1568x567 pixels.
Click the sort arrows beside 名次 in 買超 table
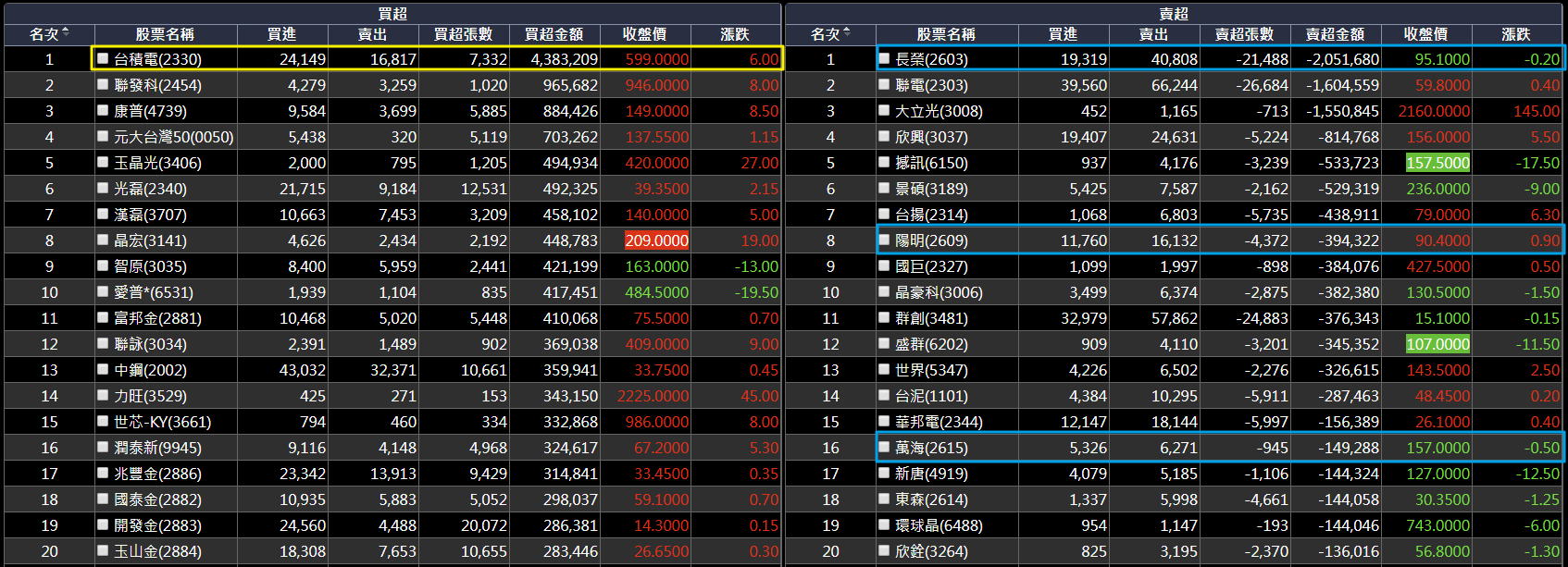tap(66, 33)
